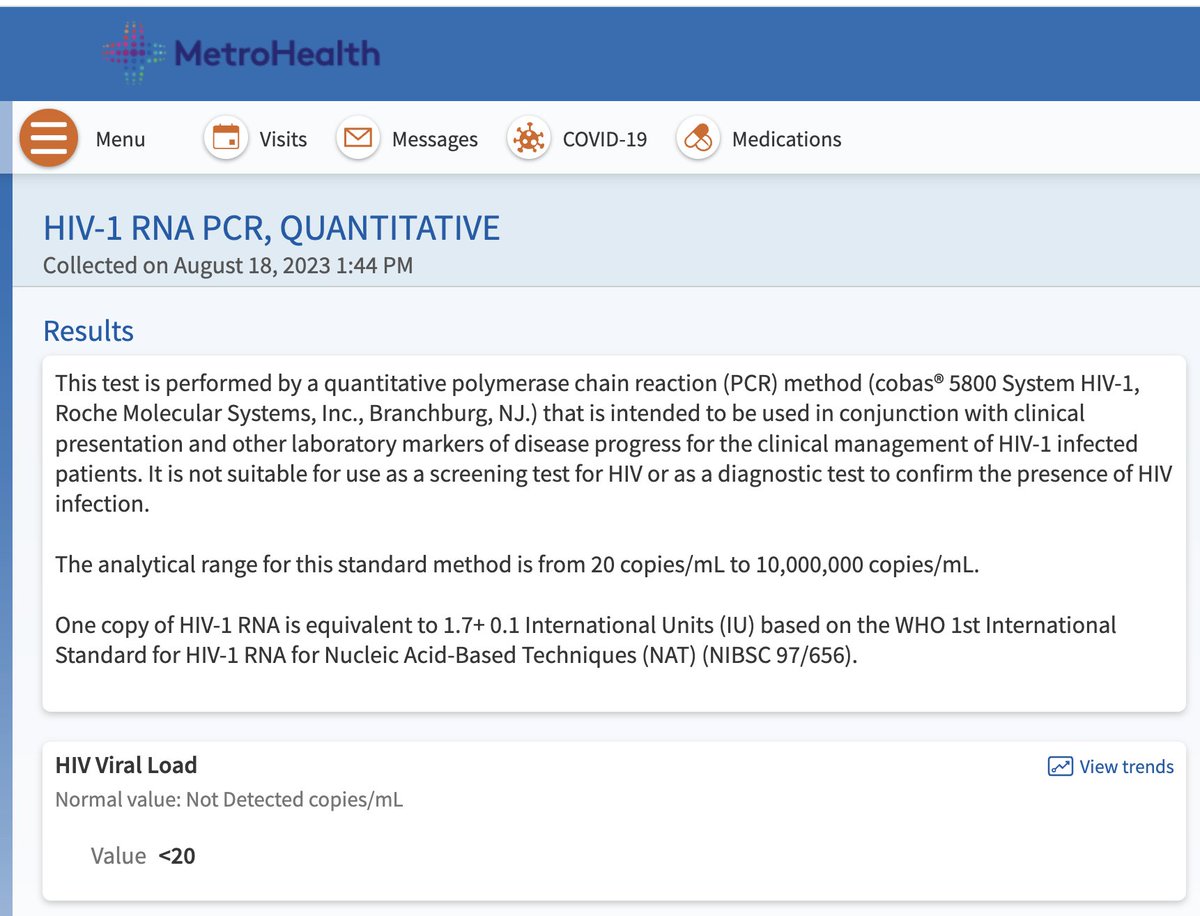Open the Medications section
Image resolution: width=1200 pixels, height=916 pixels.
coord(787,140)
